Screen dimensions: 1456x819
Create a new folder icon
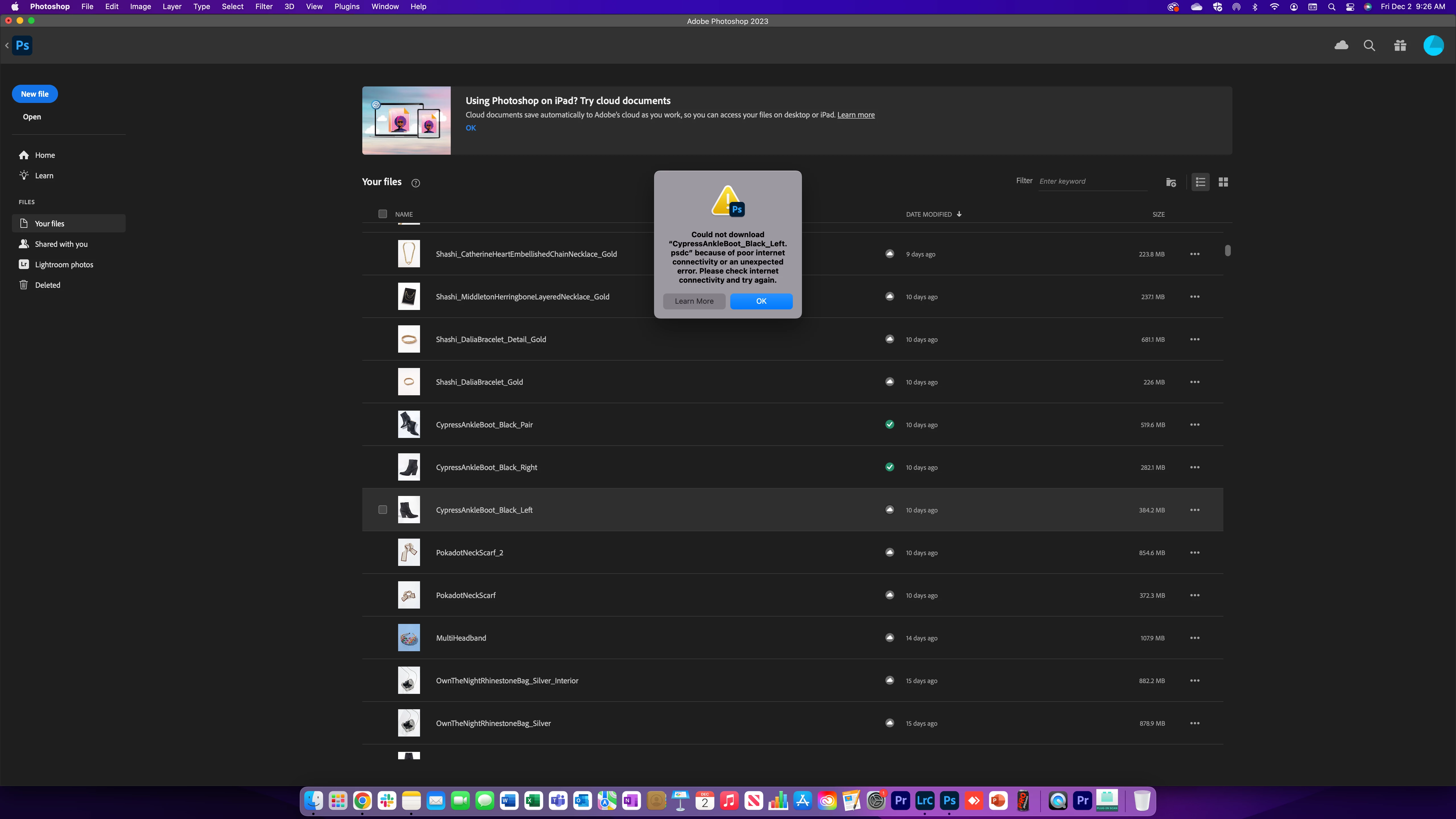point(1171,182)
